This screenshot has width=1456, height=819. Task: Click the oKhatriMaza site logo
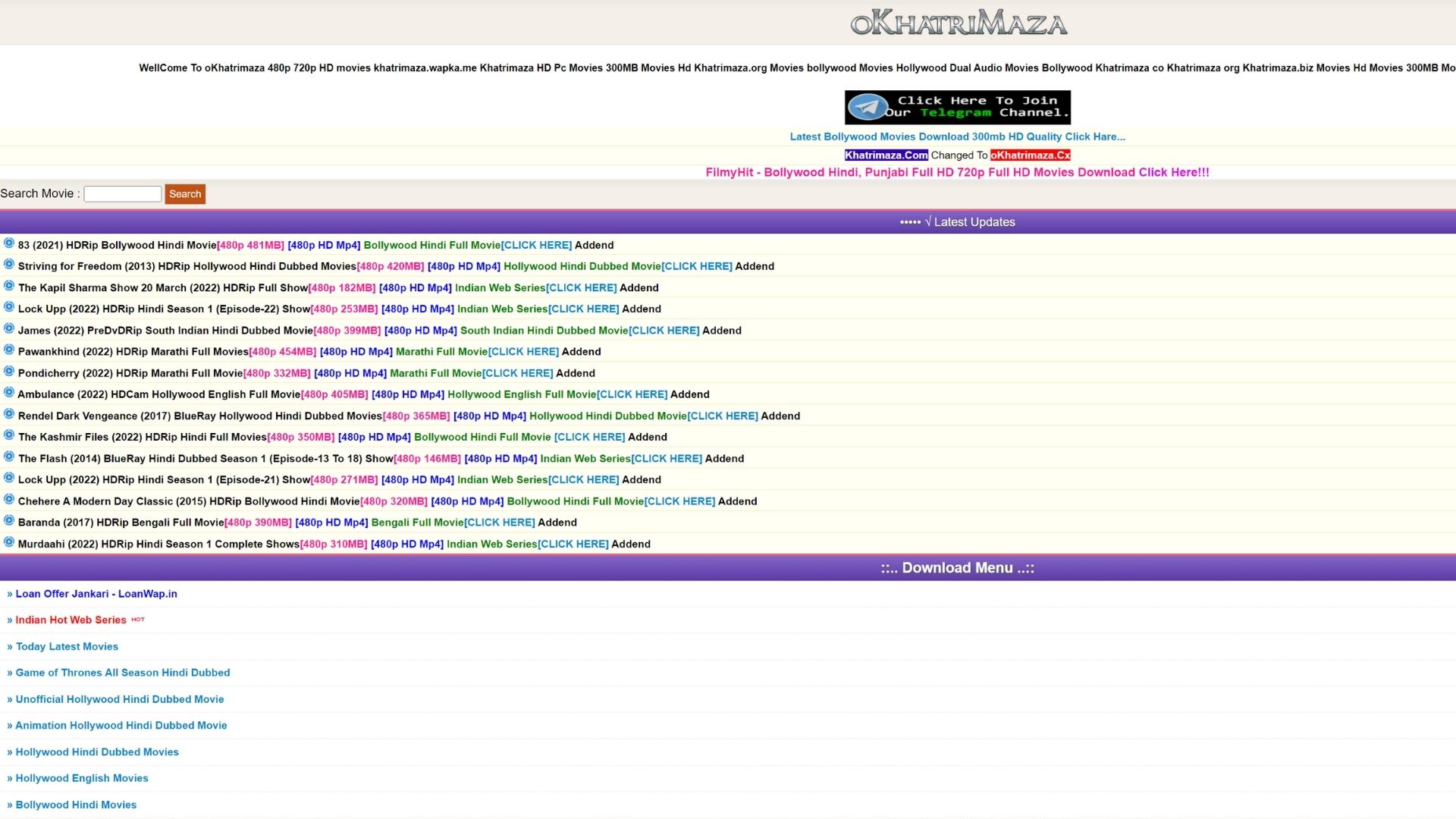click(959, 23)
